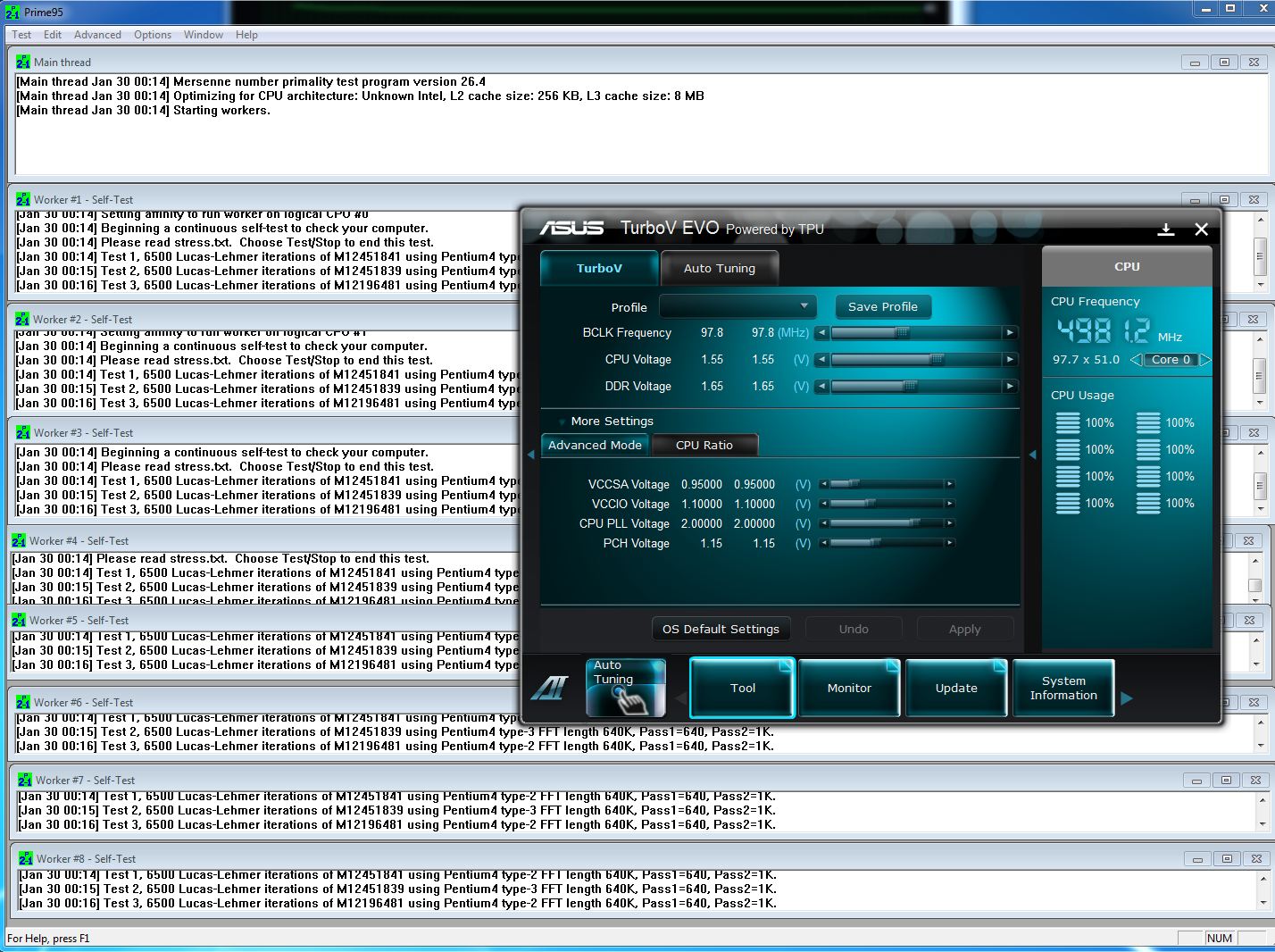This screenshot has width=1275, height=952.
Task: Increase DDR Voltage with right arrow
Action: (x=1010, y=387)
